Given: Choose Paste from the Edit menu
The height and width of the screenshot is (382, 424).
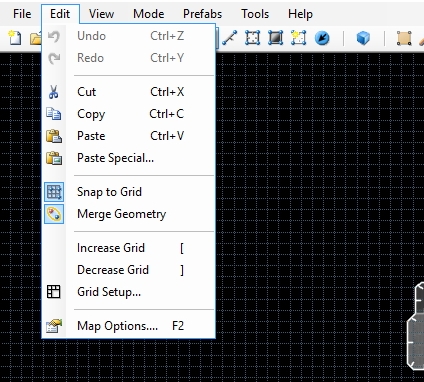Looking at the screenshot, I should pyautogui.click(x=129, y=136).
